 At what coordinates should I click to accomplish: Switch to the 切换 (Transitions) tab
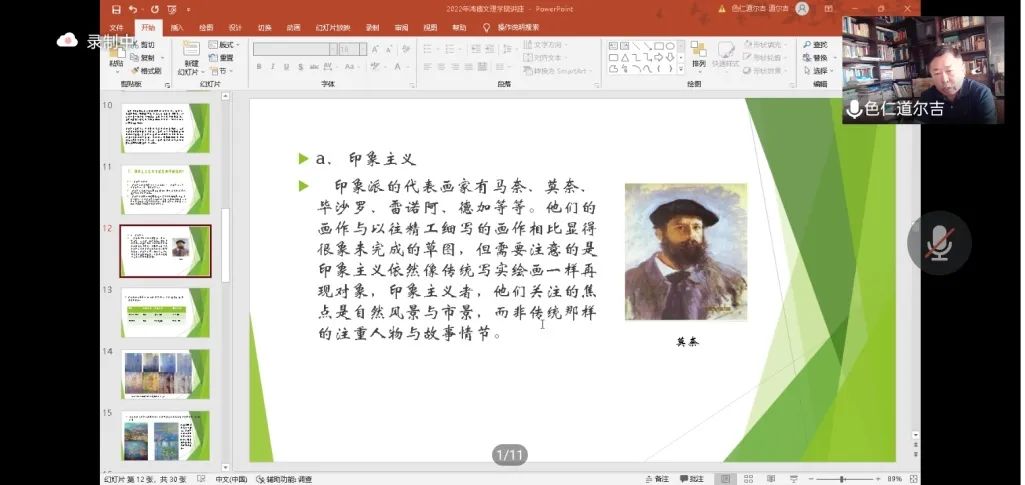[264, 27]
